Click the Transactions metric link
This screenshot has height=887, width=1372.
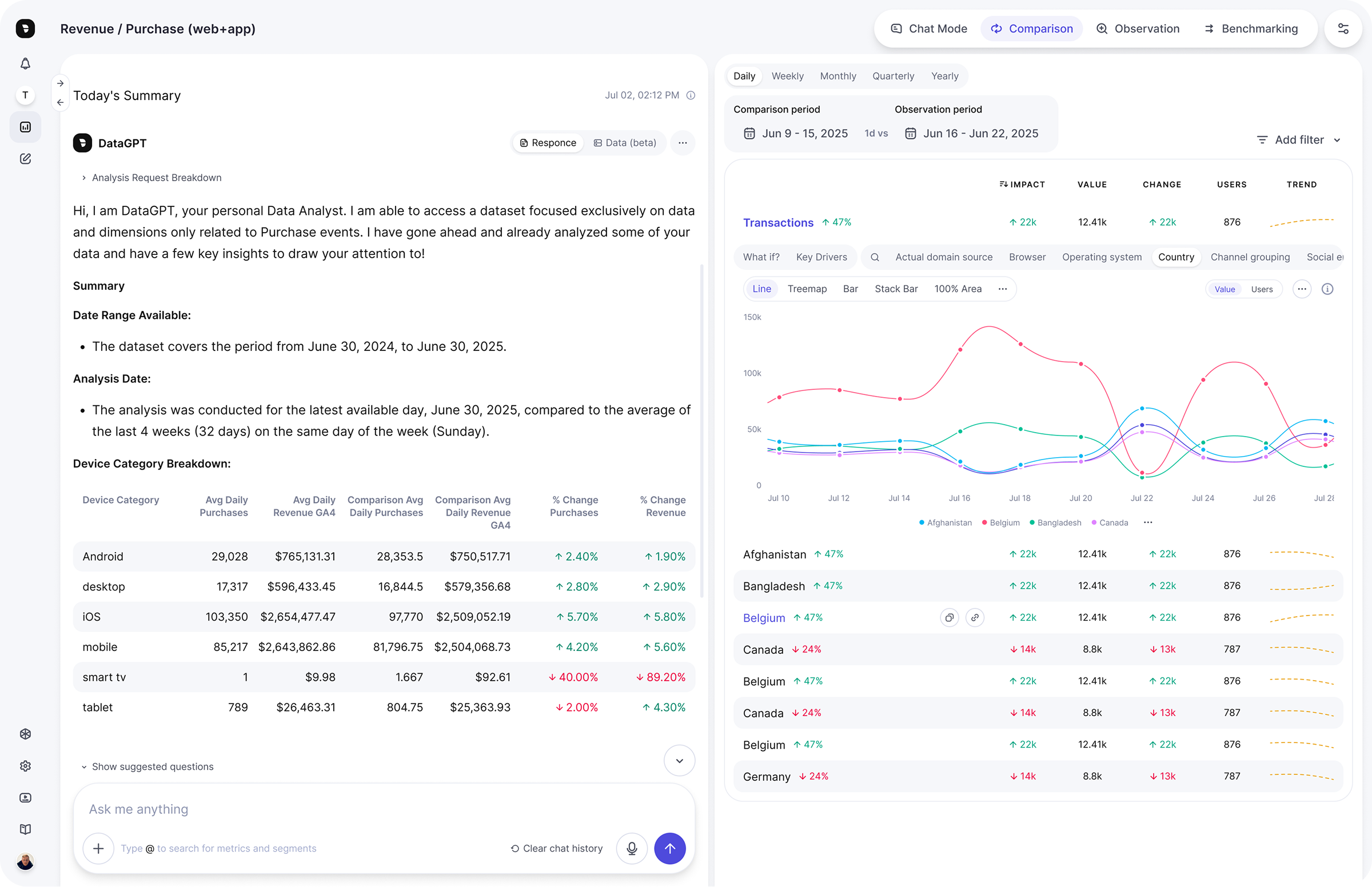(x=777, y=222)
